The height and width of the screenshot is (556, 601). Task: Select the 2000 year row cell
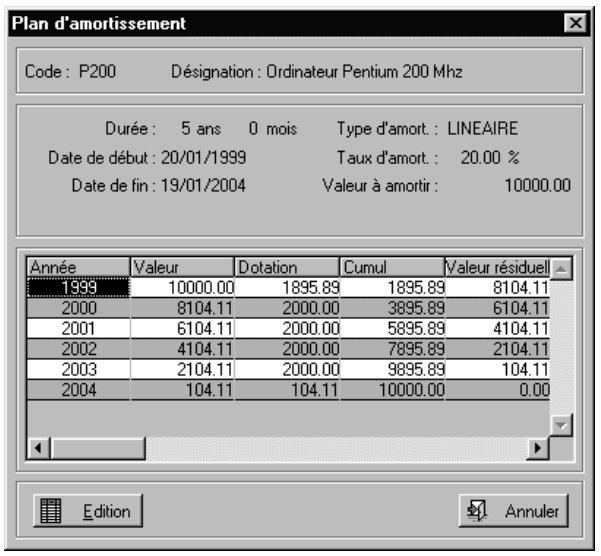coord(79,308)
